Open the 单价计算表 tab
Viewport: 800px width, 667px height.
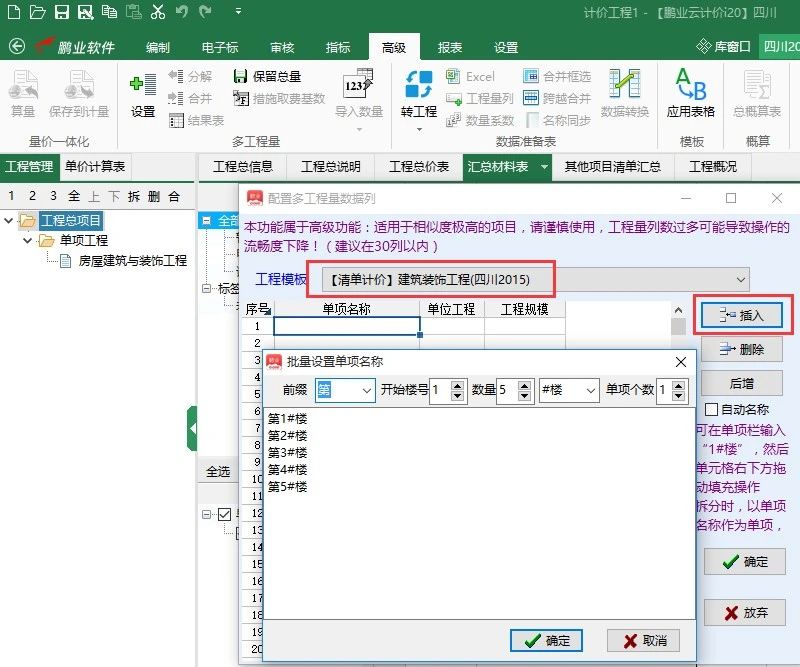[95, 167]
